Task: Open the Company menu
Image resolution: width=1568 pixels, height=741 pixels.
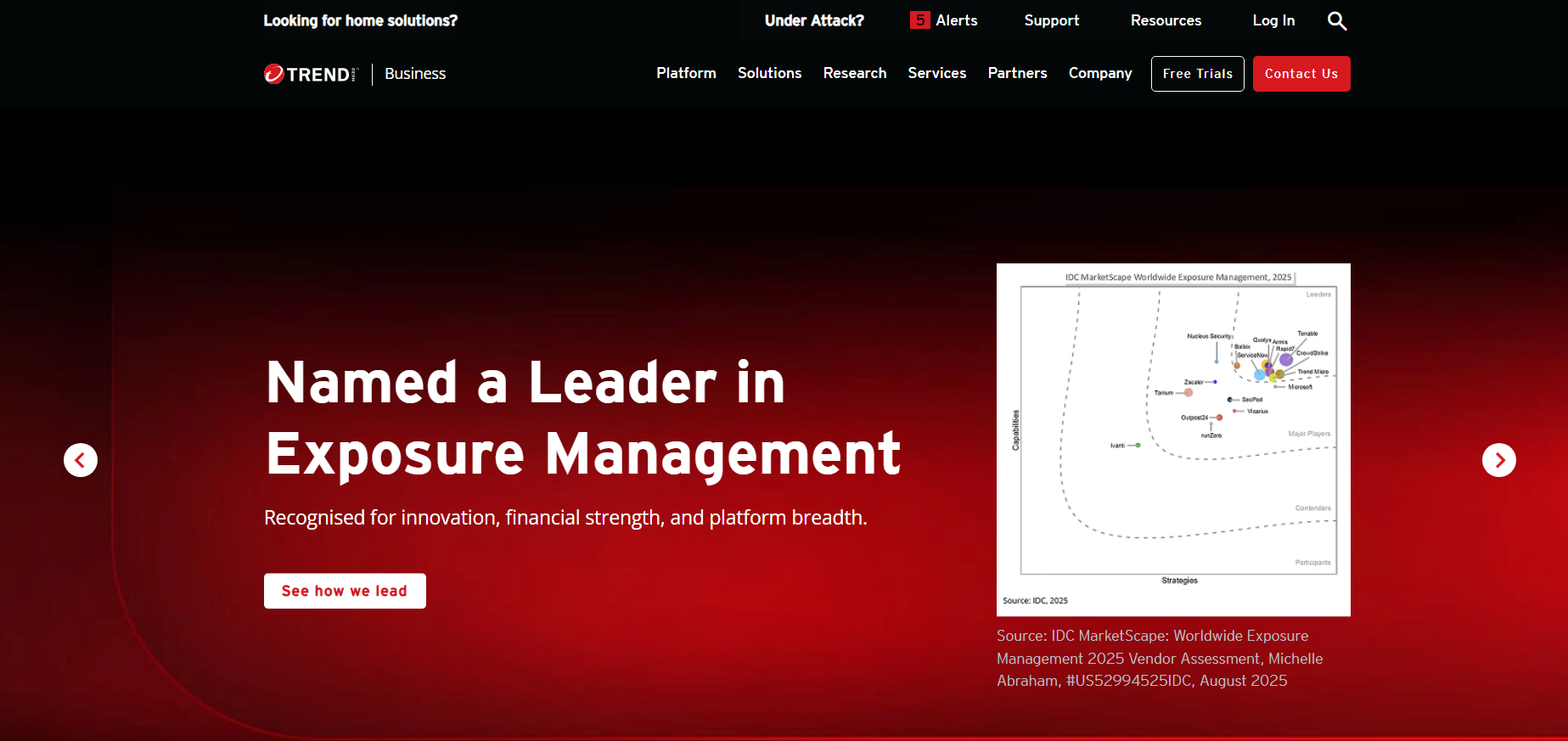Action: pyautogui.click(x=1100, y=73)
